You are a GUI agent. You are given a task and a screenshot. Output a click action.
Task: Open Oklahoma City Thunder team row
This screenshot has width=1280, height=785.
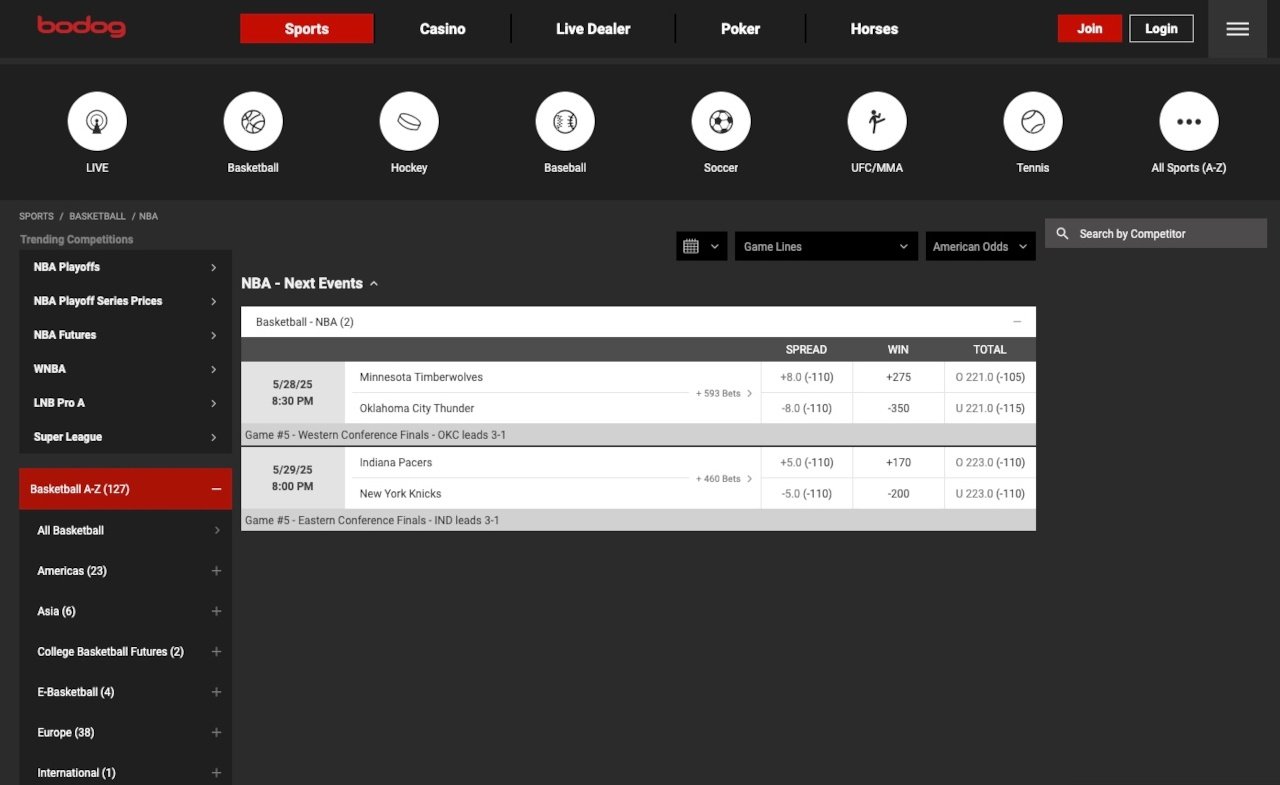417,408
